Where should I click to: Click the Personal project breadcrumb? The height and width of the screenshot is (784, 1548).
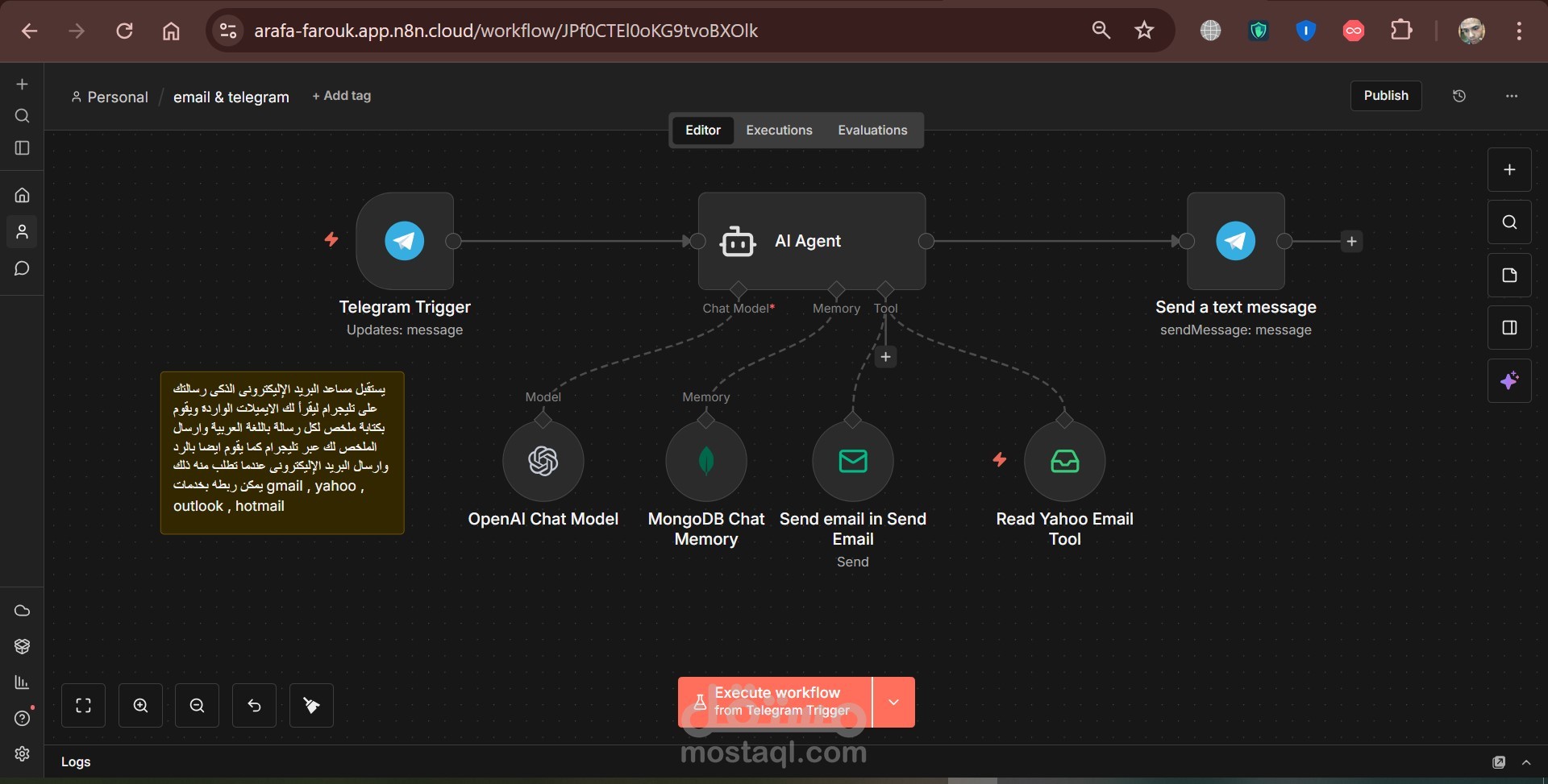(x=110, y=97)
